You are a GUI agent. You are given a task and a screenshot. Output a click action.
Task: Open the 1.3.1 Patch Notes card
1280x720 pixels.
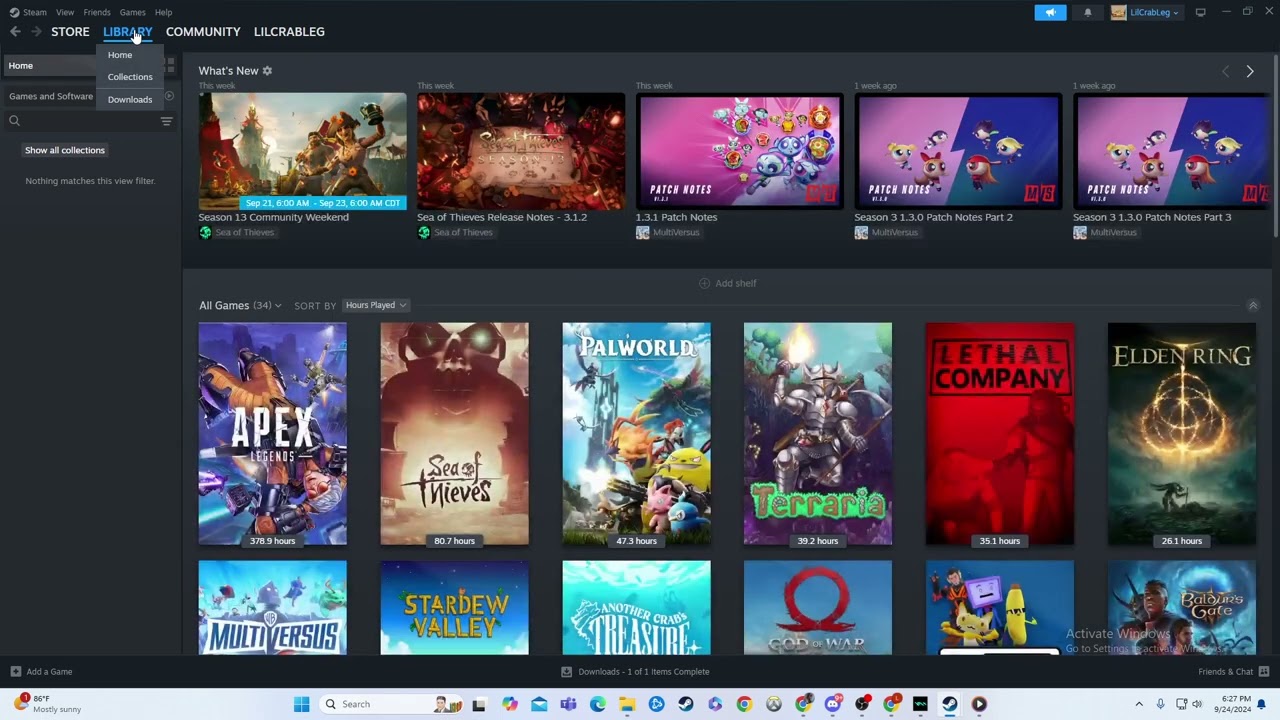point(739,150)
